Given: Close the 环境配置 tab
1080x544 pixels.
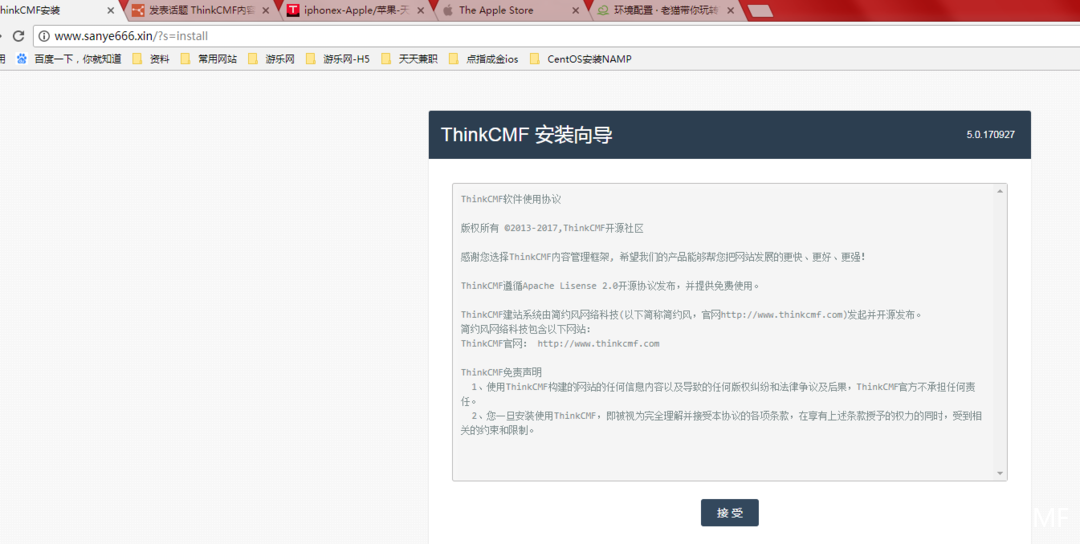Looking at the screenshot, I should (731, 10).
